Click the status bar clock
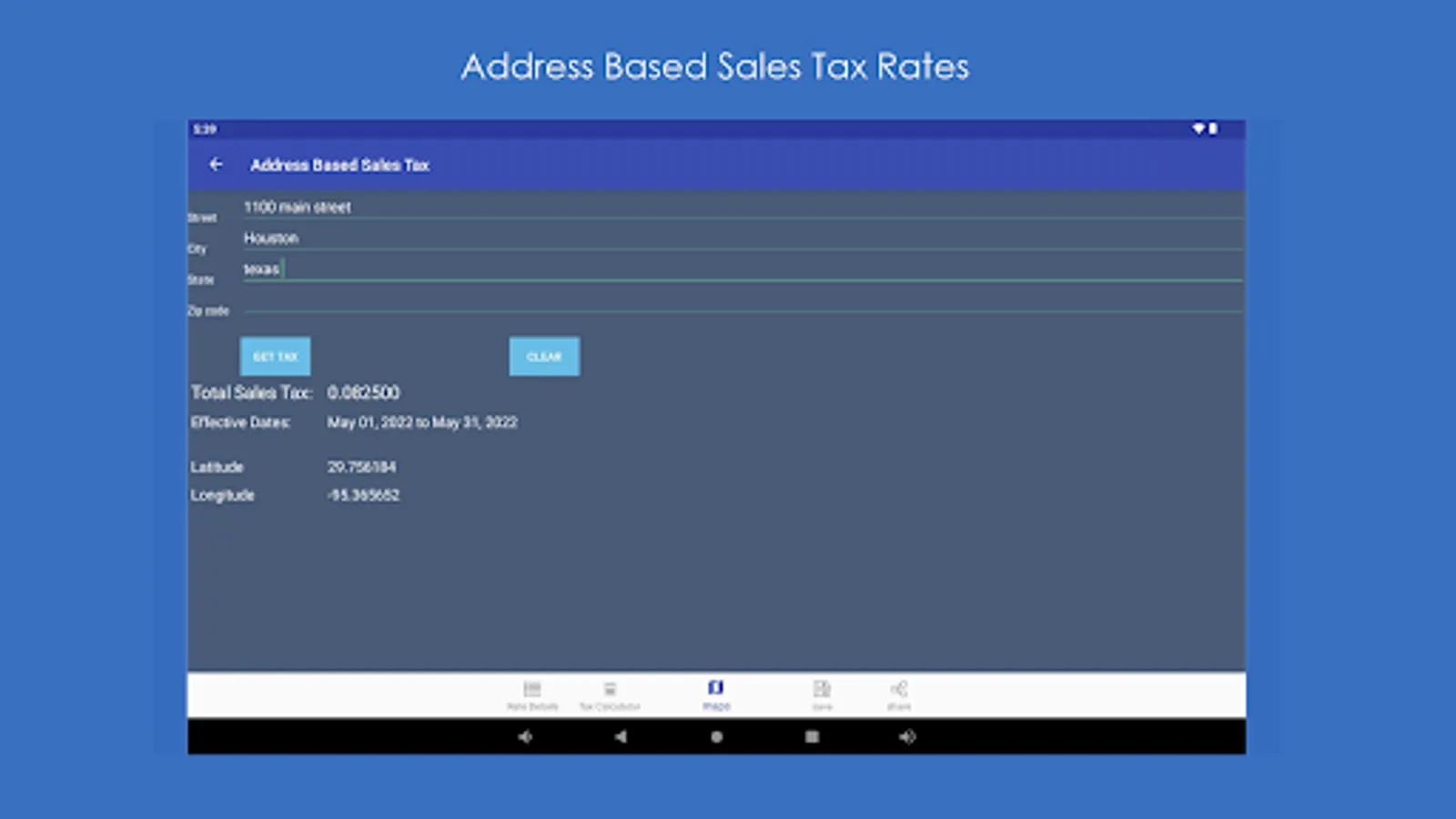The image size is (1456, 819). pyautogui.click(x=205, y=129)
